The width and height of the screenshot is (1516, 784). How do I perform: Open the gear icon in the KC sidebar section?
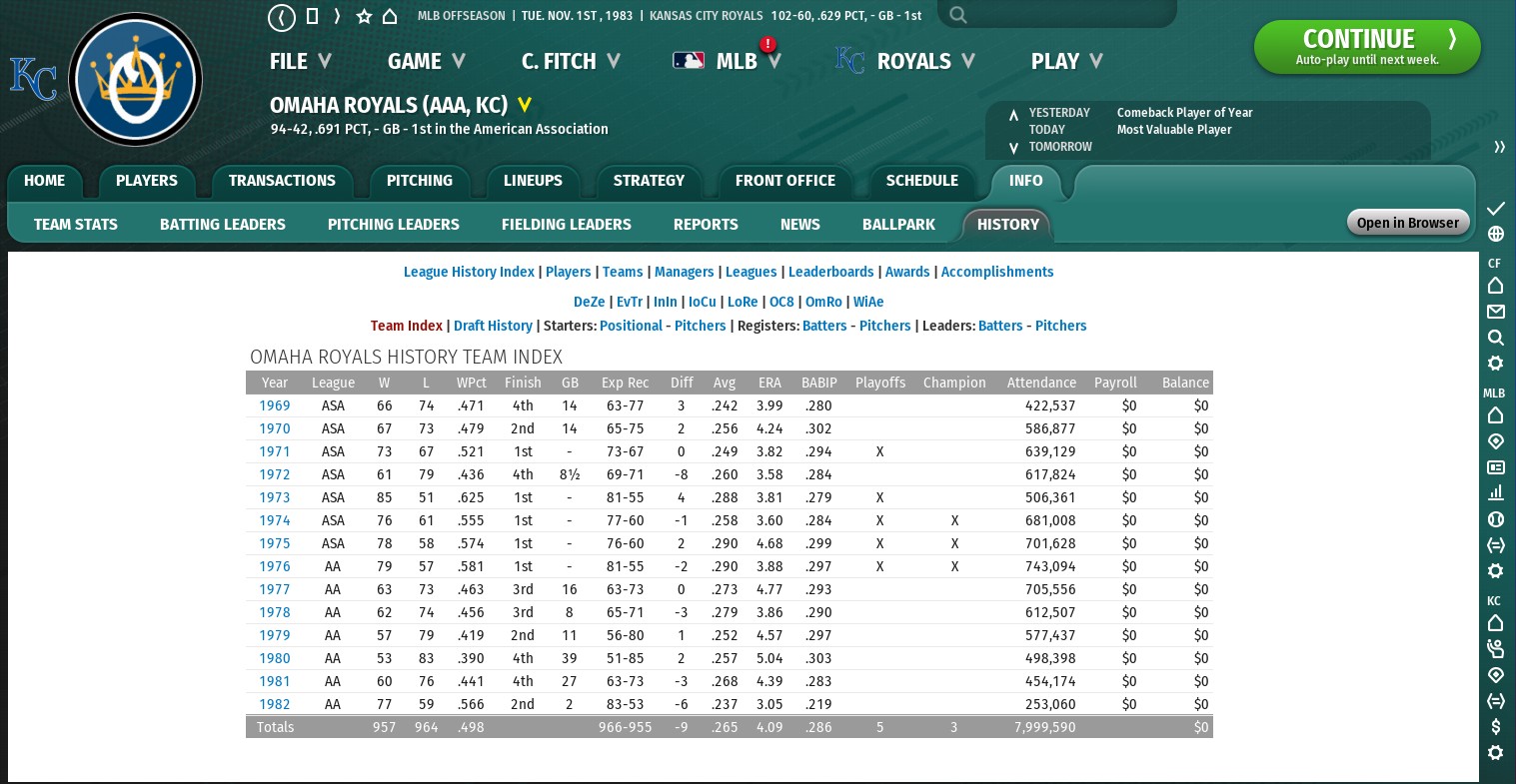coord(1495,753)
